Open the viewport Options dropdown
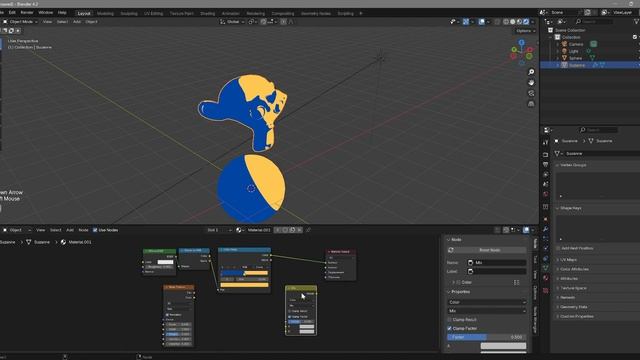Viewport: 640px width, 360px height. pos(525,31)
